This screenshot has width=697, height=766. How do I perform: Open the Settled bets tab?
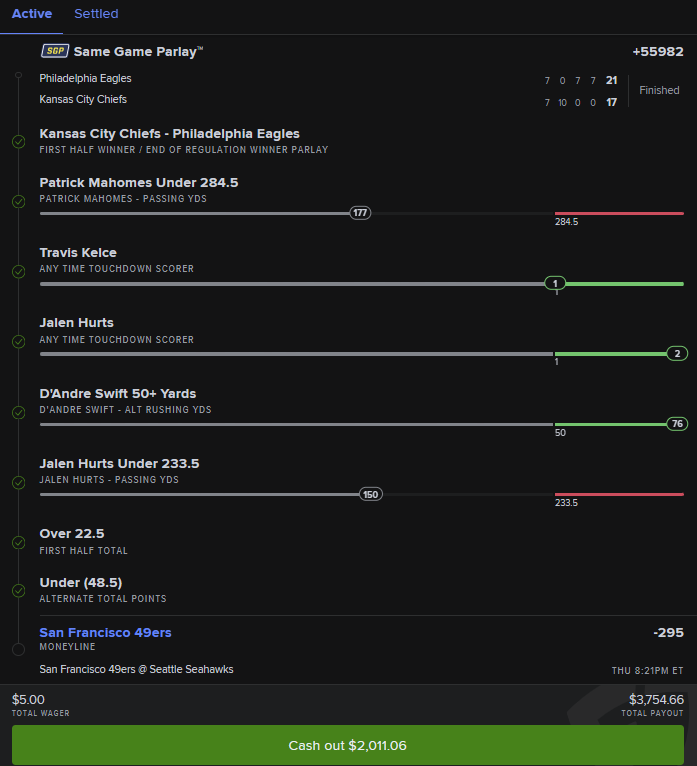[96, 14]
